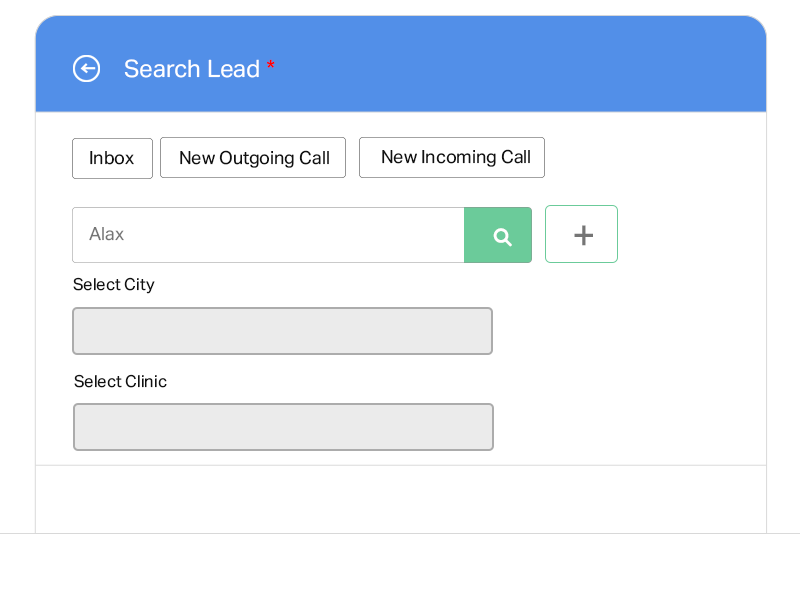Open the Inbox
The height and width of the screenshot is (592, 800).
tap(112, 158)
